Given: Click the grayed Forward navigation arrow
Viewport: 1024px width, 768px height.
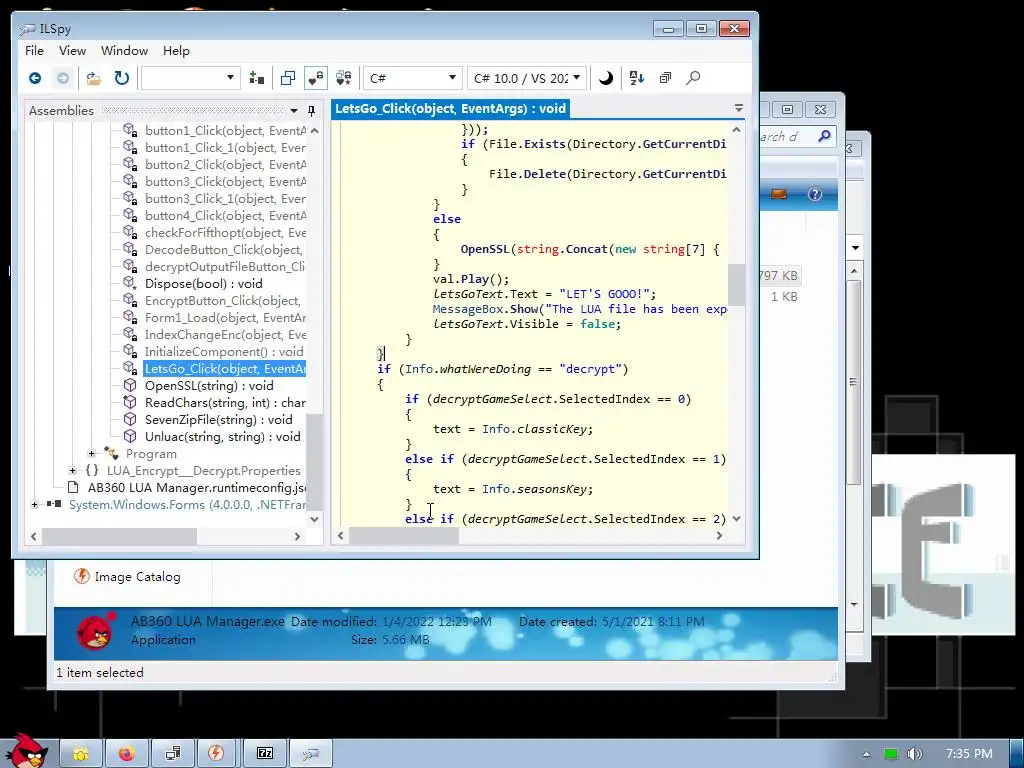Looking at the screenshot, I should click(63, 78).
